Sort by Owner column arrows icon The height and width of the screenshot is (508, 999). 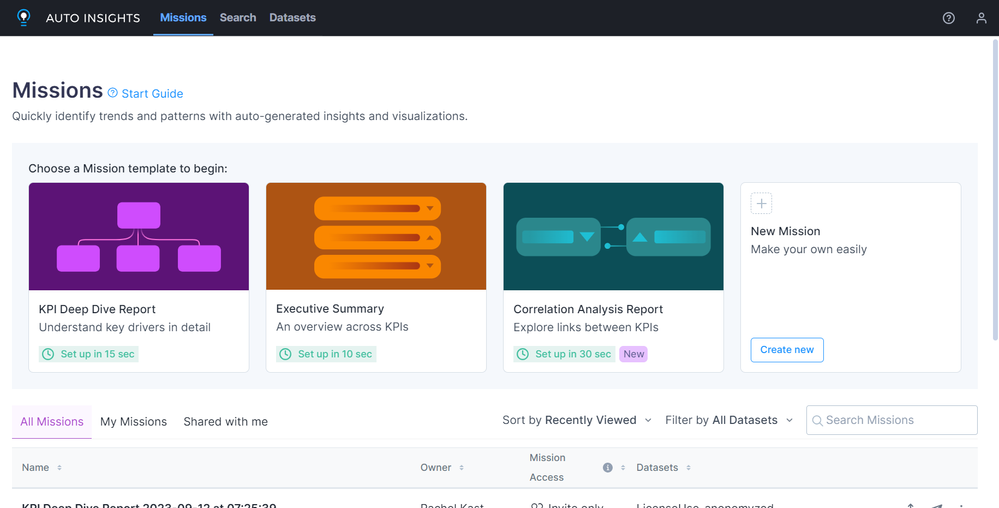coord(462,468)
